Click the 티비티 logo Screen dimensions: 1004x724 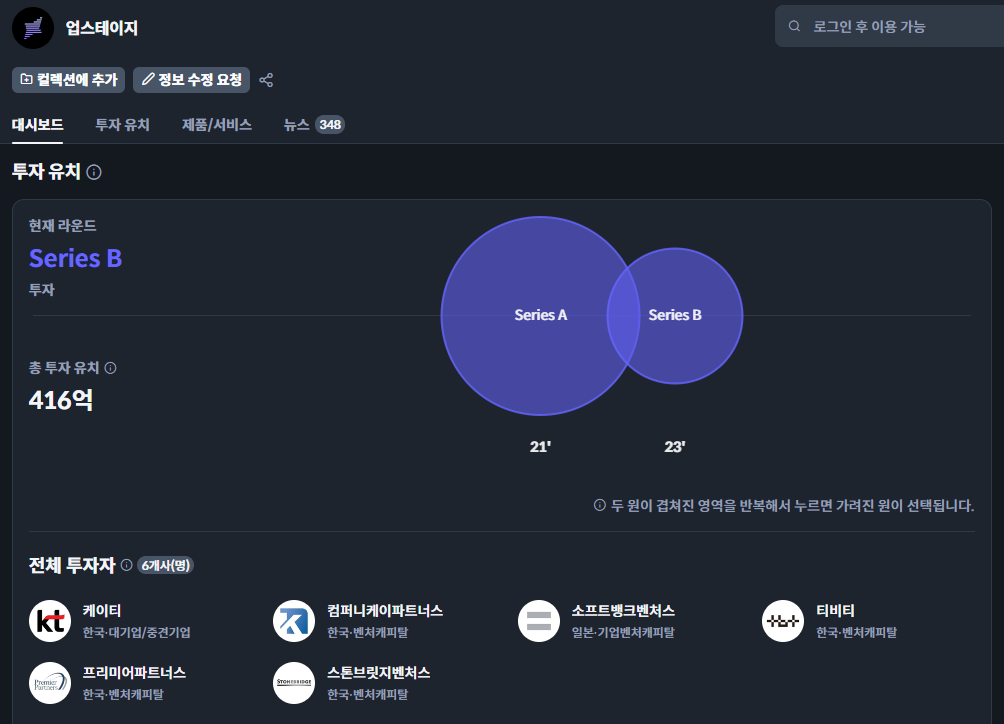pyautogui.click(x=783, y=621)
